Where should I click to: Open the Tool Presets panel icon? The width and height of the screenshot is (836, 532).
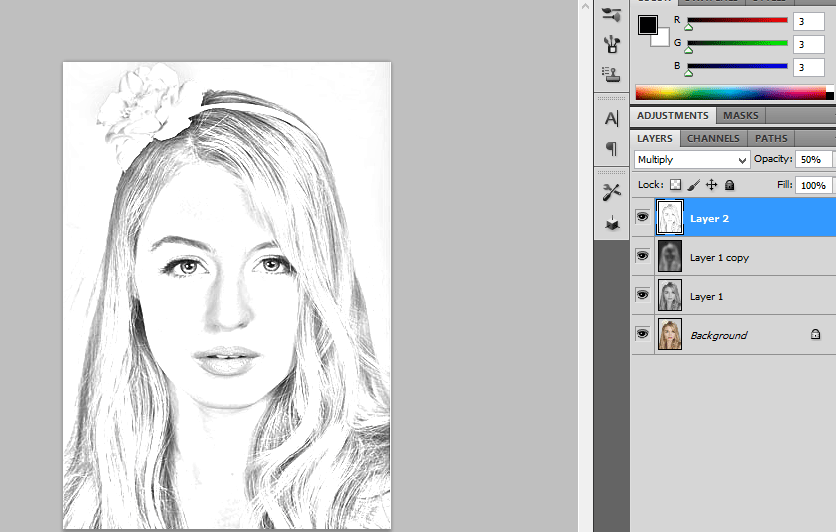(x=612, y=192)
